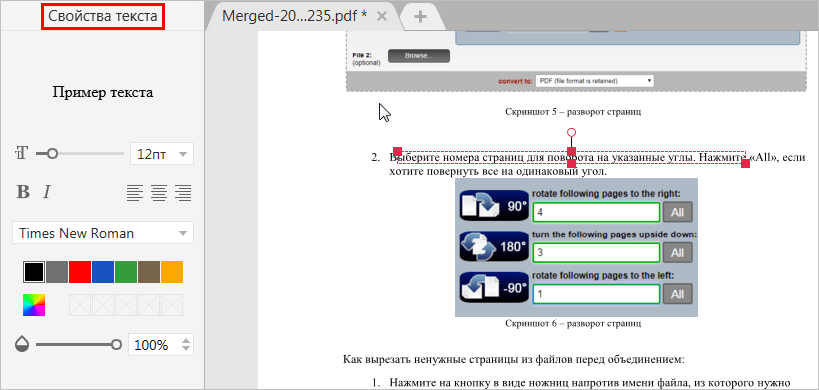The width and height of the screenshot is (819, 390).
Task: Open the rainbow custom color picker
Action: 34,305
